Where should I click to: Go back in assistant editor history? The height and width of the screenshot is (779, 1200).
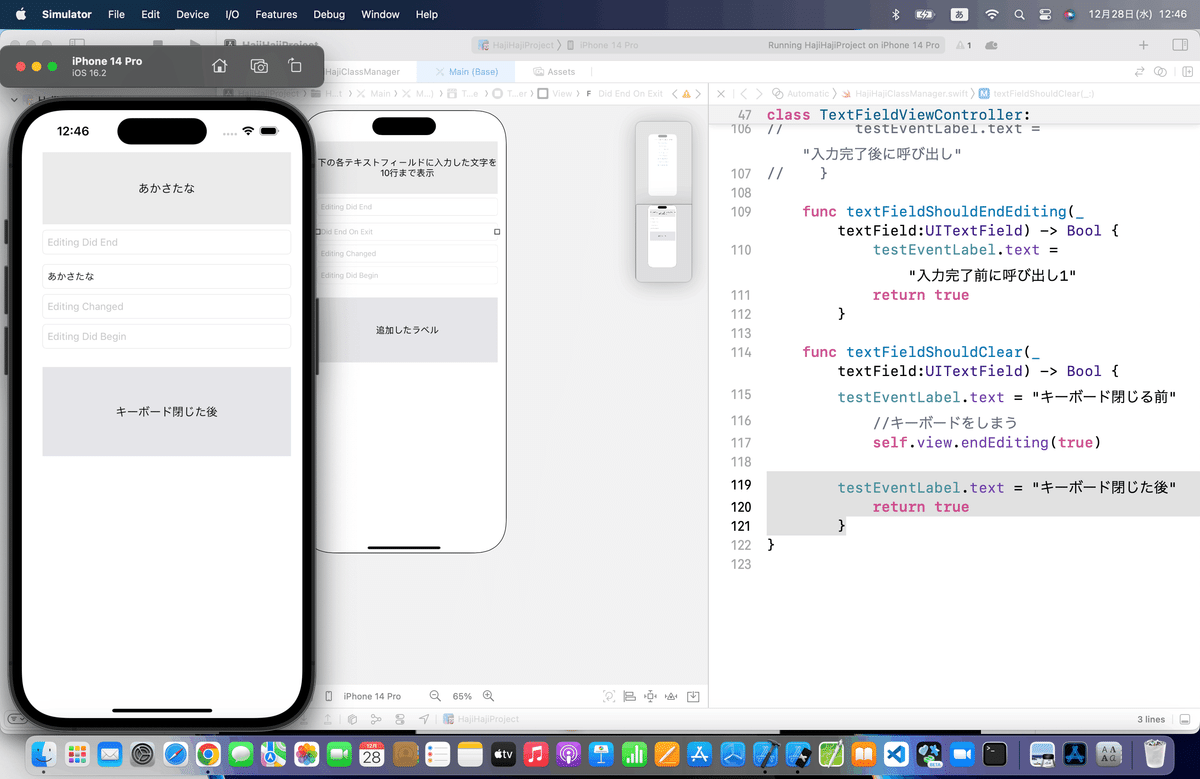coord(743,93)
